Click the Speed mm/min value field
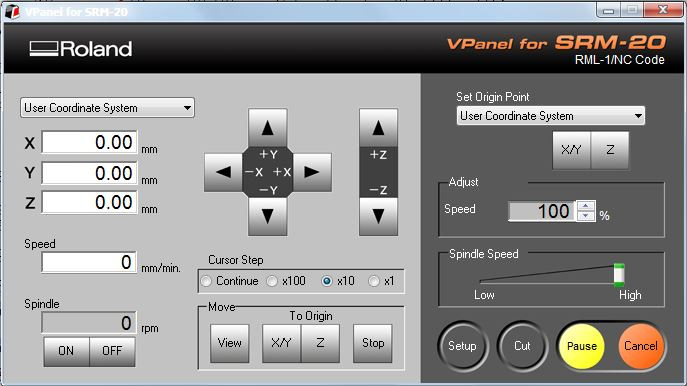 [89, 262]
